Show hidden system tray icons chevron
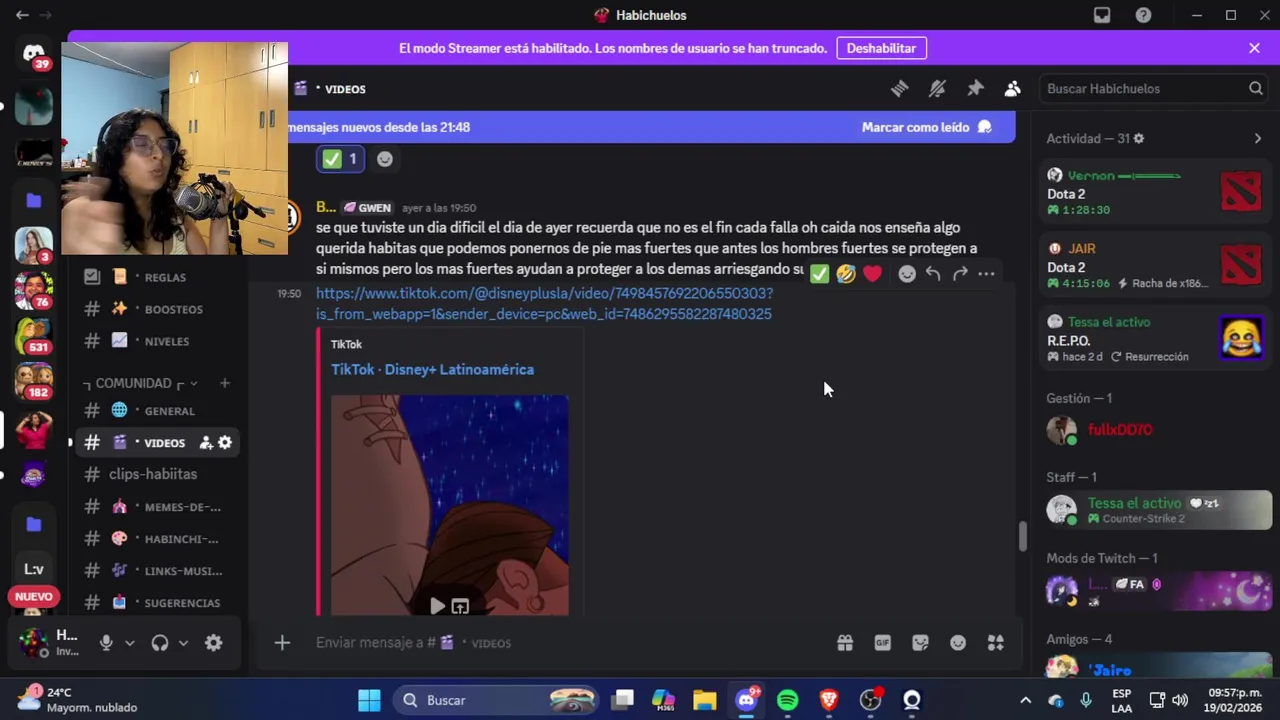Screen dimensions: 1280x720 click(1025, 700)
